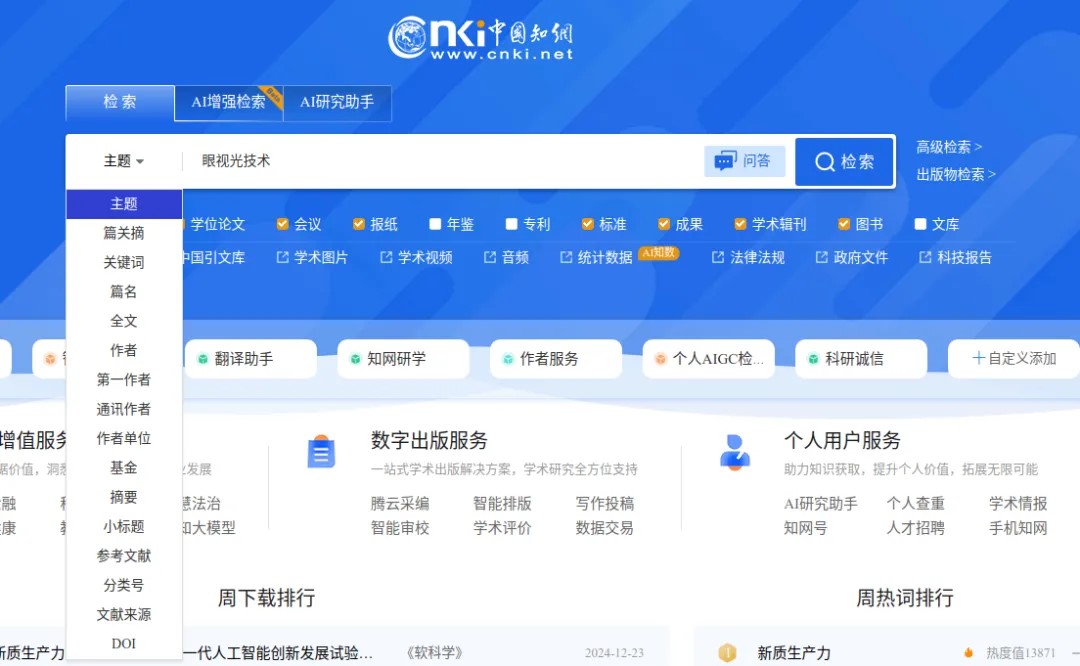This screenshot has width=1080, height=666.
Task: Click the 知网研学 service icon
Action: click(x=355, y=359)
